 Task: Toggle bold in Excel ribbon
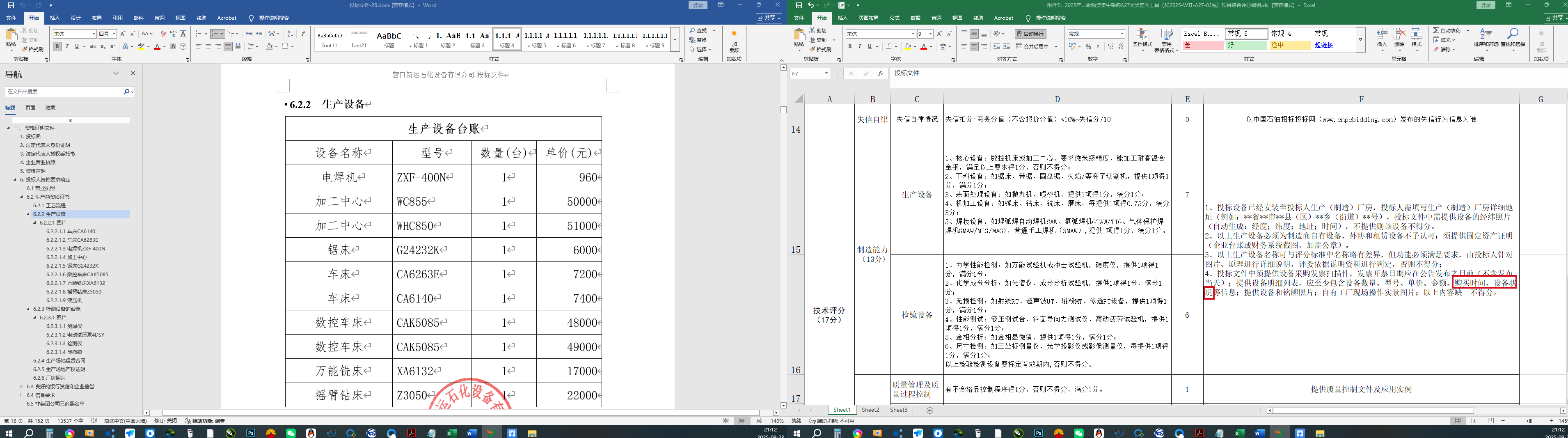[850, 46]
